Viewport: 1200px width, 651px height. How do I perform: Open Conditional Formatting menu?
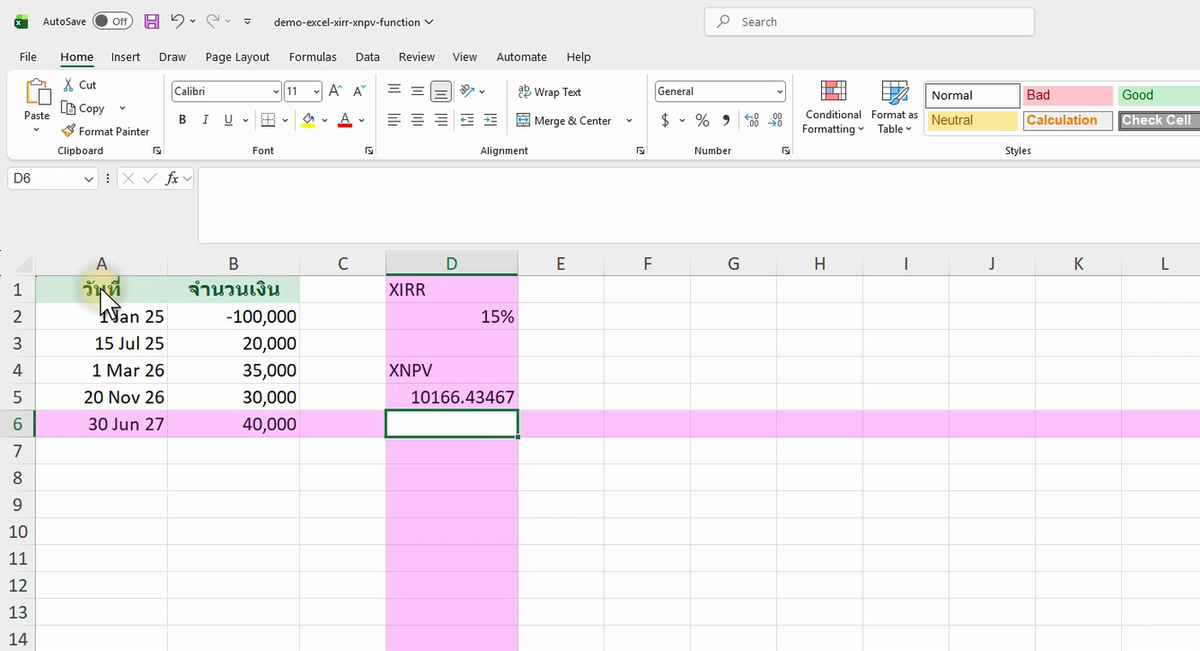pyautogui.click(x=833, y=107)
